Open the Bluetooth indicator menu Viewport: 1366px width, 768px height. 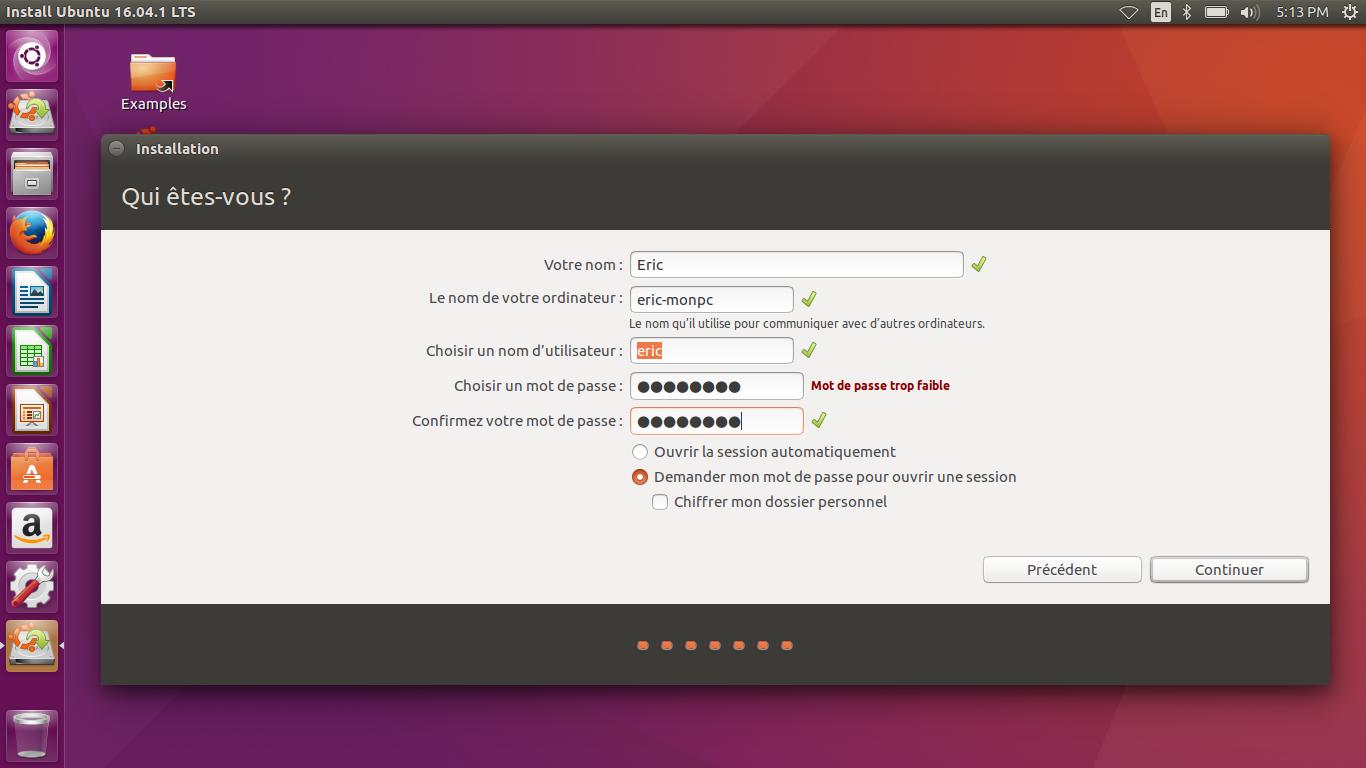pyautogui.click(x=1187, y=12)
